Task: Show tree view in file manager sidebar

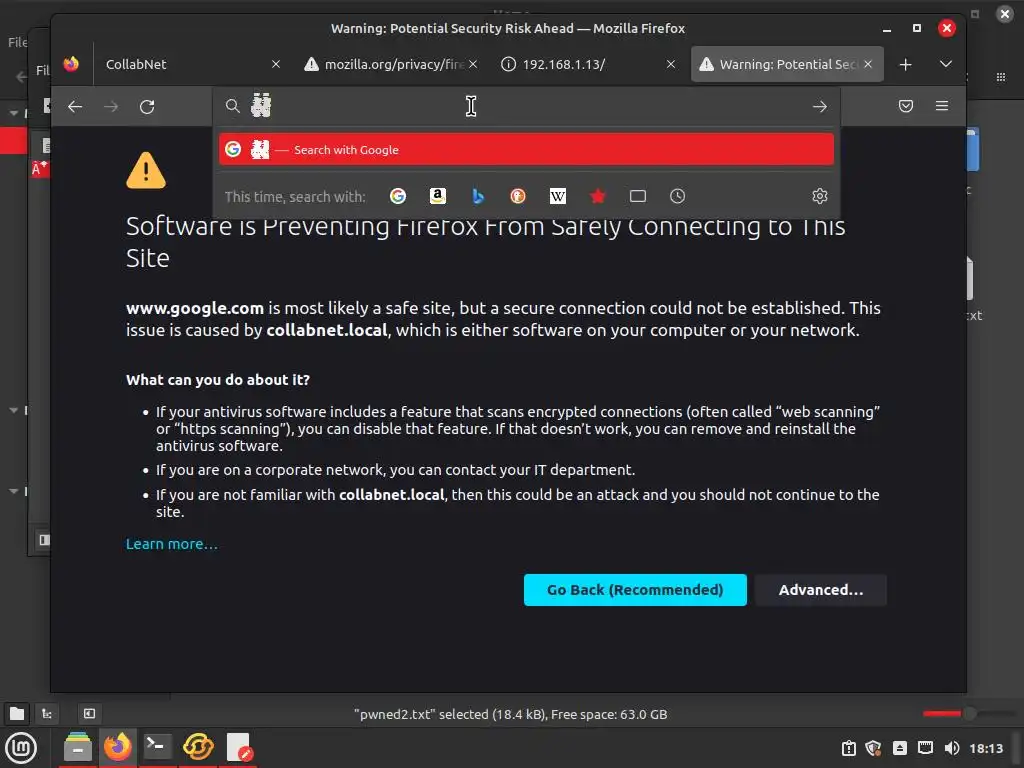Action: pos(47,714)
